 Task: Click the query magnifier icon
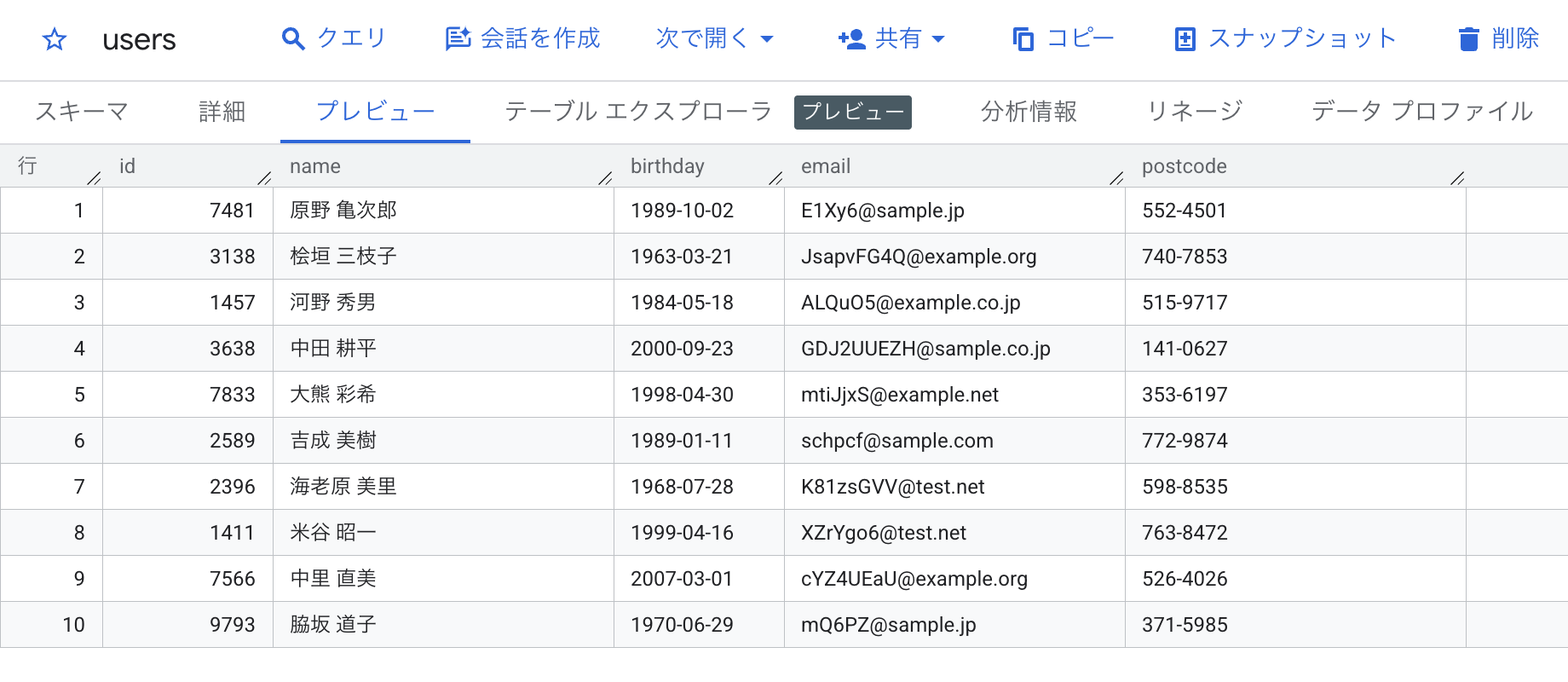[293, 39]
